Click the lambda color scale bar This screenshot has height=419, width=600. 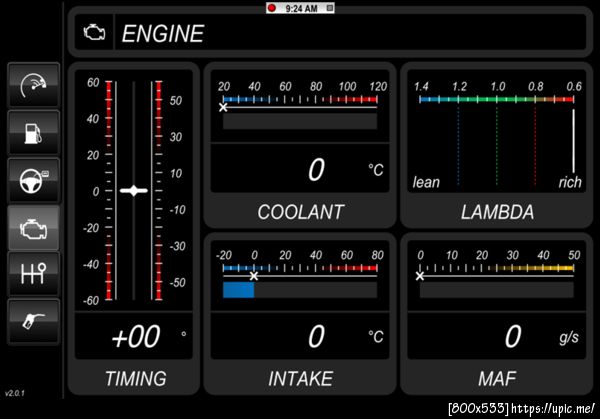497,99
